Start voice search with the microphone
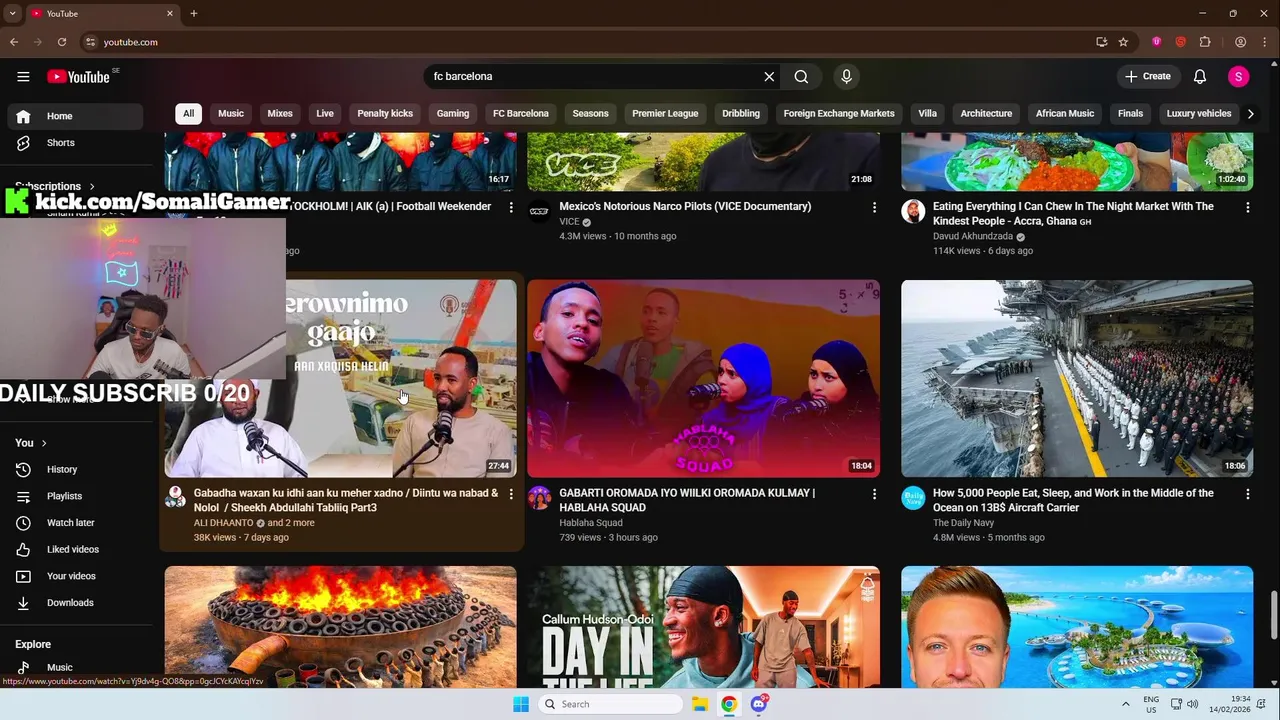Viewport: 1280px width, 720px height. tap(846, 76)
